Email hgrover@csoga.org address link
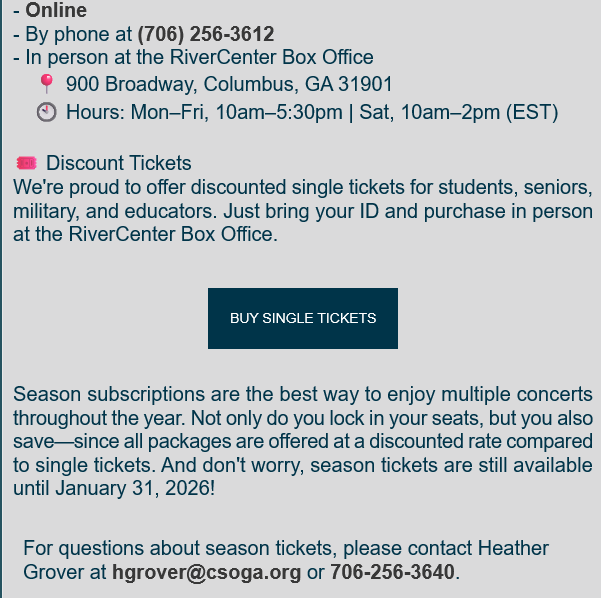601x598 pixels. pyautogui.click(x=207, y=572)
